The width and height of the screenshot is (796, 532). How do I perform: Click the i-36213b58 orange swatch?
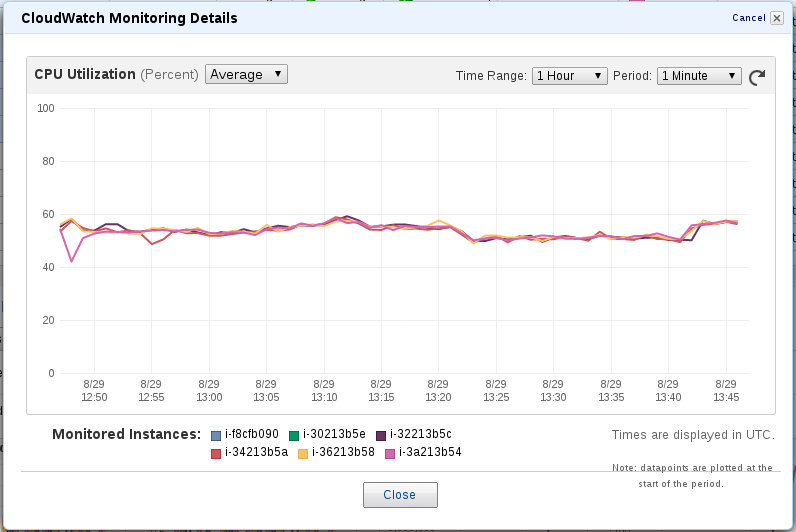point(303,453)
